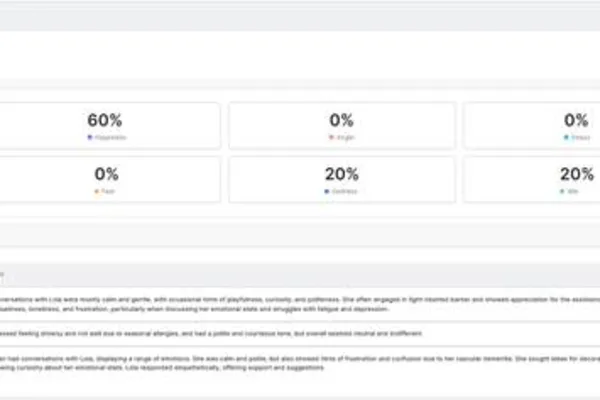The height and width of the screenshot is (400, 600).
Task: Click the orange Fear legend dot
Action: [x=96, y=191]
